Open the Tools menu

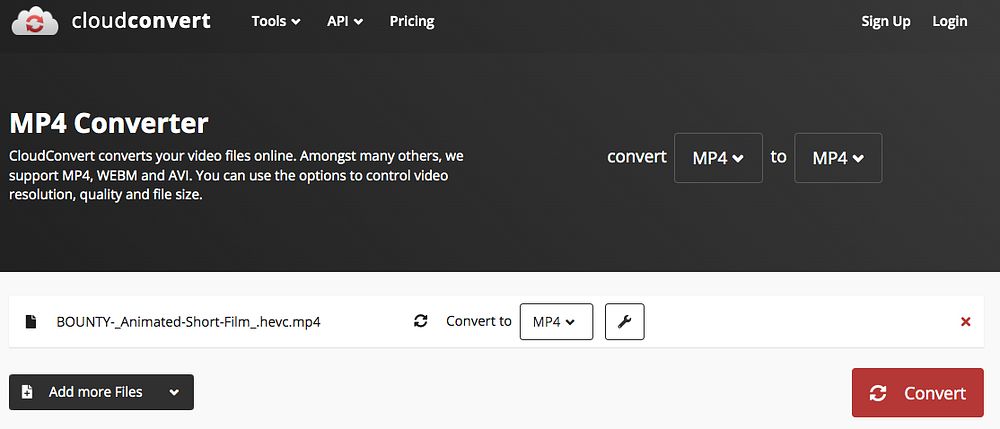(x=276, y=21)
